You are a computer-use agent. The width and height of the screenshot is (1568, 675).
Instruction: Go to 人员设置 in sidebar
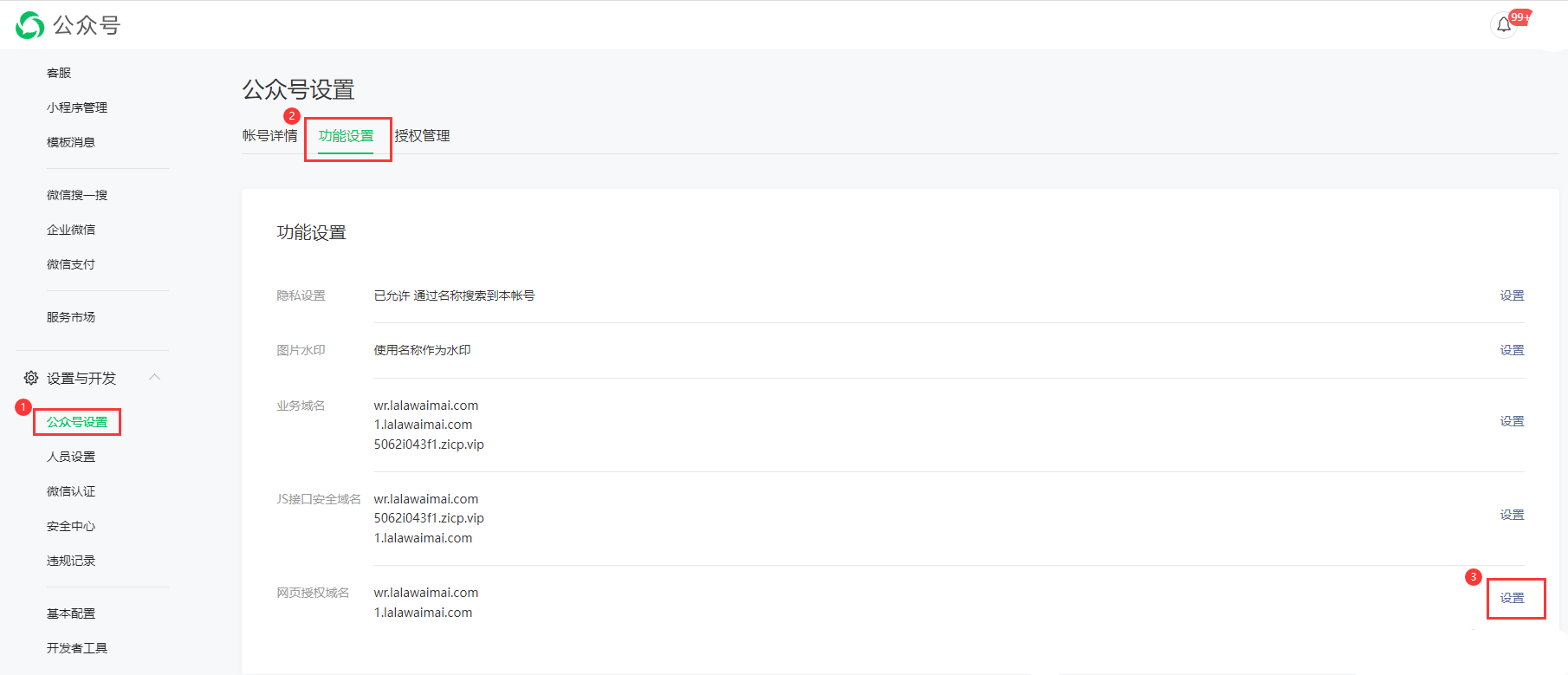click(71, 457)
